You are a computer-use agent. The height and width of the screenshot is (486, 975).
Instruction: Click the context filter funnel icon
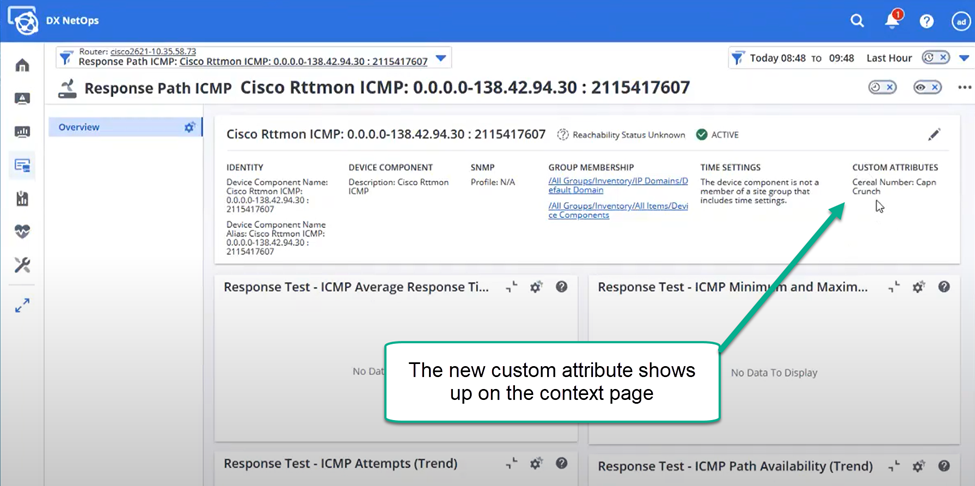[x=65, y=58]
